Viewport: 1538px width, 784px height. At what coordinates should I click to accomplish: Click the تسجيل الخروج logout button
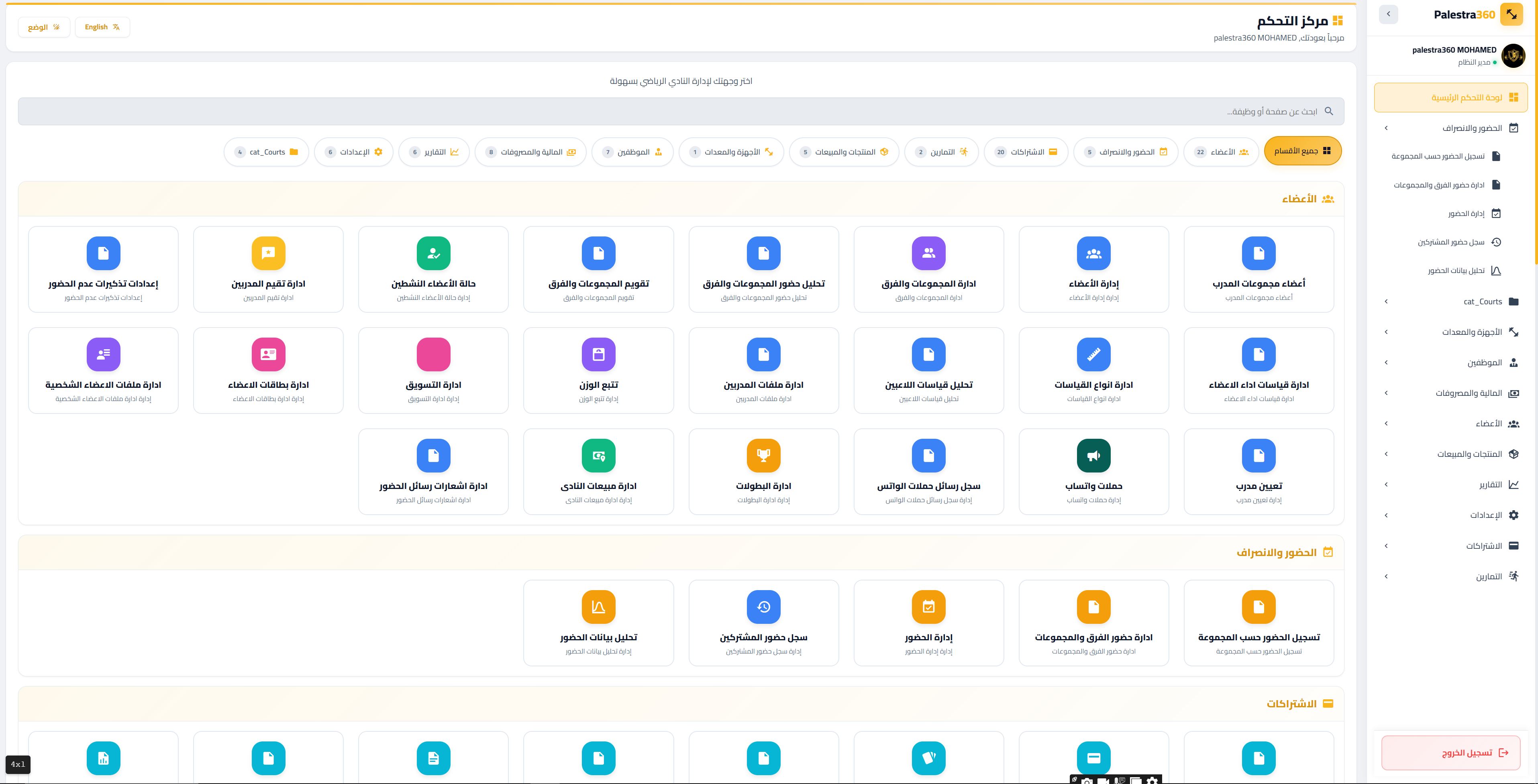point(1450,752)
